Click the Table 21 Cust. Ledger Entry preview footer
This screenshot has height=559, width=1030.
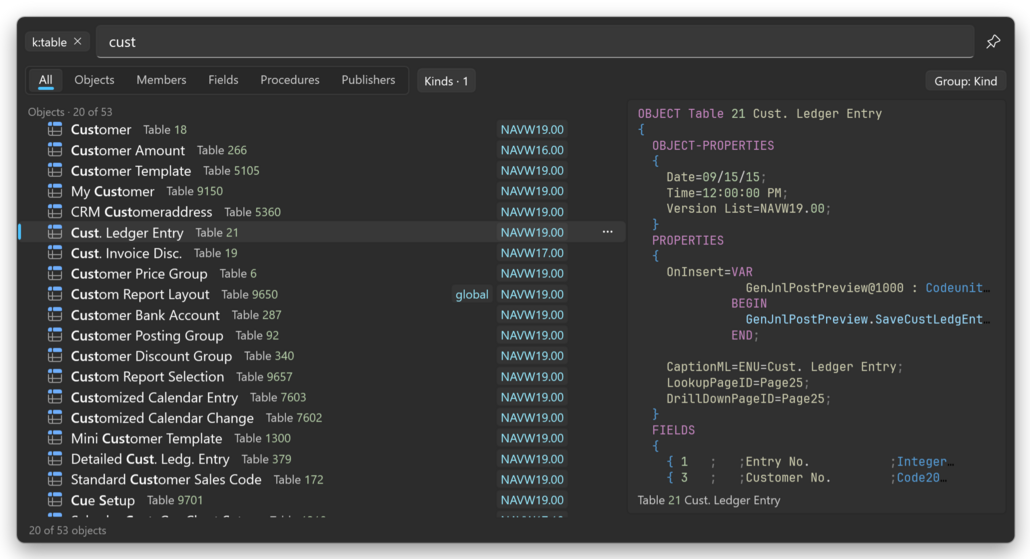[709, 501]
